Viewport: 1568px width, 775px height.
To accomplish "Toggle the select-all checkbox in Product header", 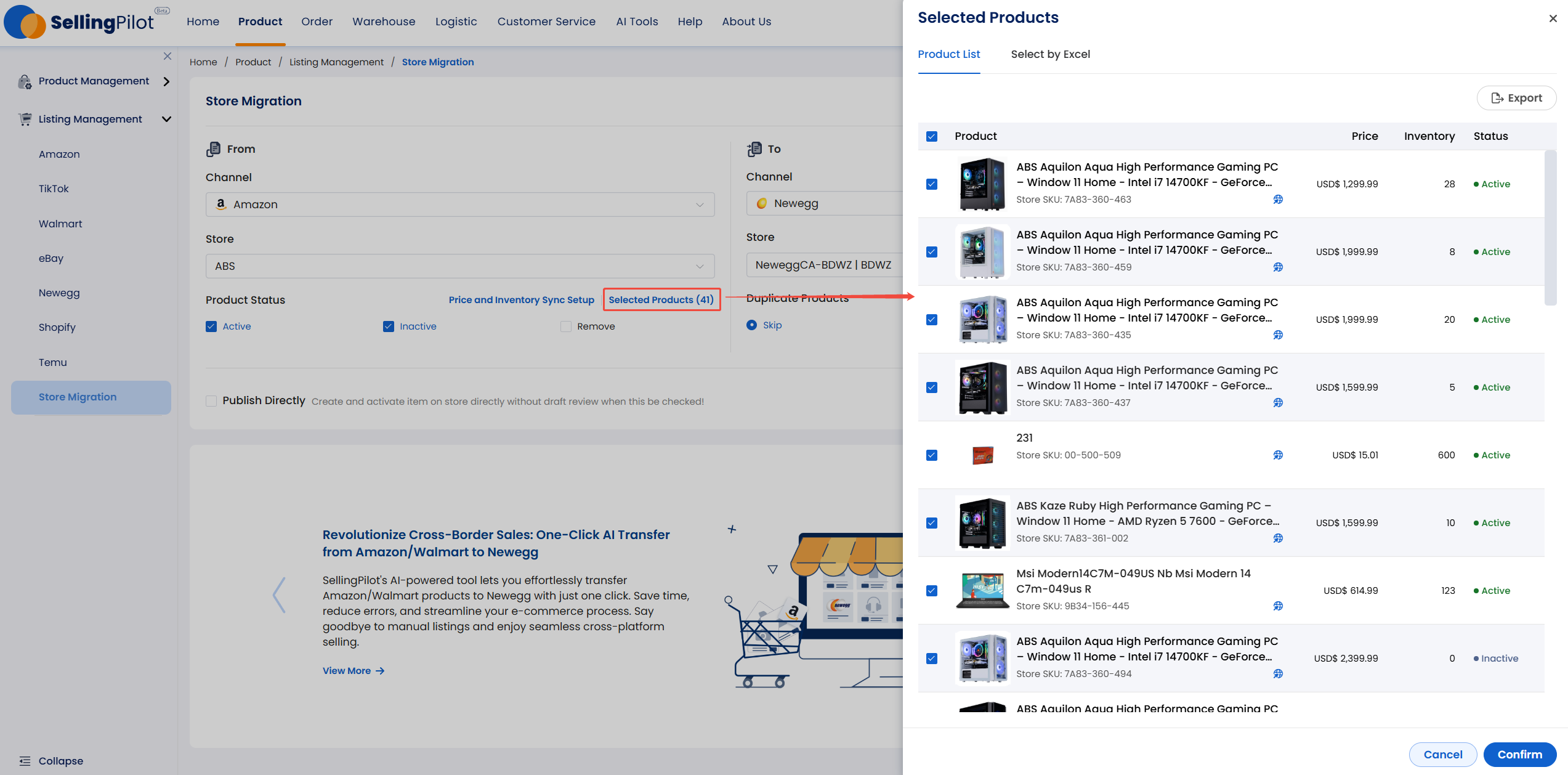I will point(931,136).
